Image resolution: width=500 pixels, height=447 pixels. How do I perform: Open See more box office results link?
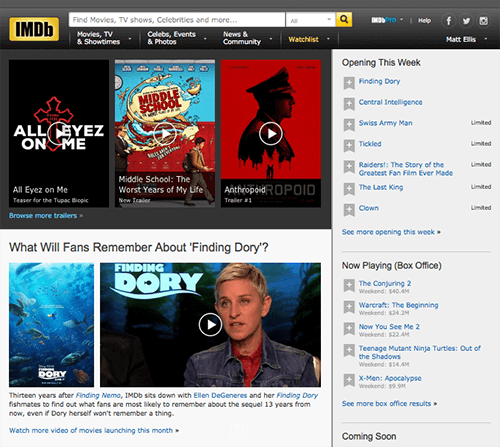click(x=389, y=404)
